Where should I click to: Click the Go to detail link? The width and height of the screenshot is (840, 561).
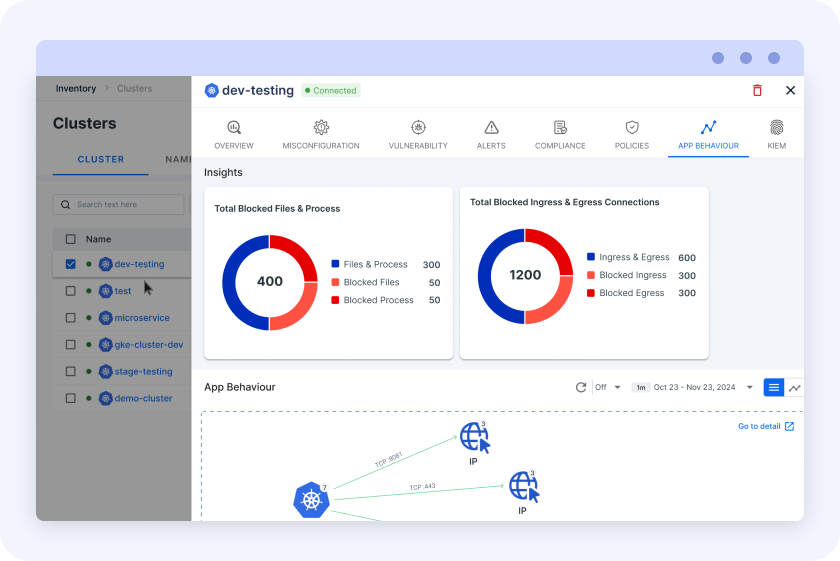[766, 426]
